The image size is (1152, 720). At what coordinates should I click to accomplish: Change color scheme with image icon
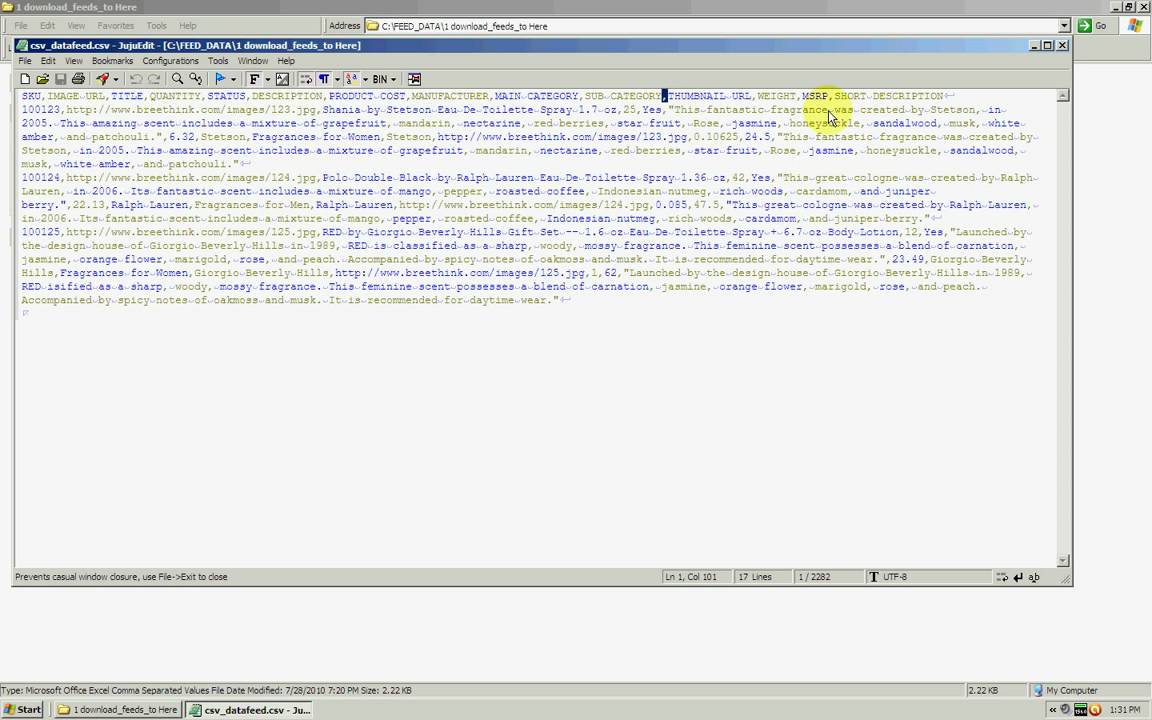coord(282,79)
